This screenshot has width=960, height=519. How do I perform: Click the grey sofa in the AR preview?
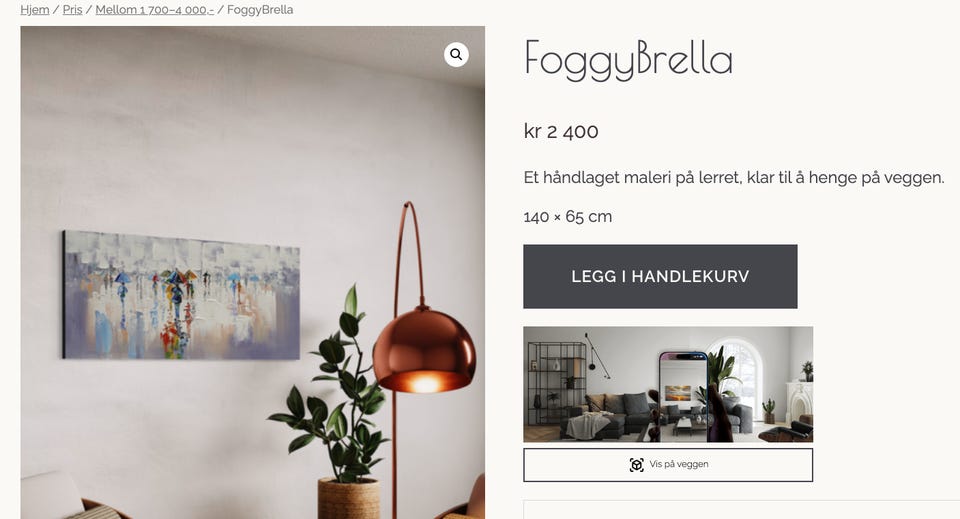pos(615,413)
